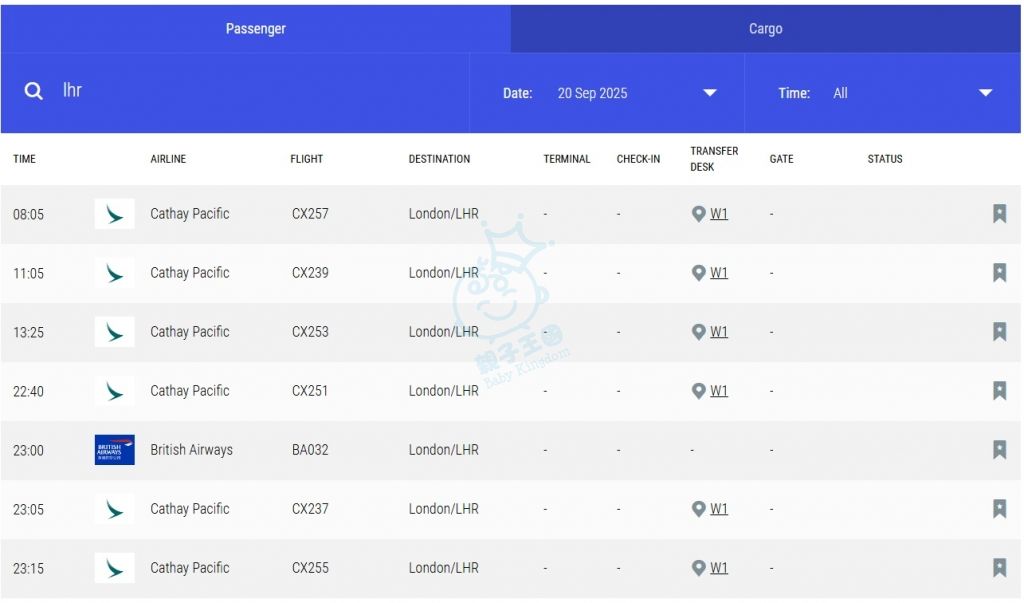Open W1 transfer desk link for CX251
The height and width of the screenshot is (603, 1024).
pos(719,391)
